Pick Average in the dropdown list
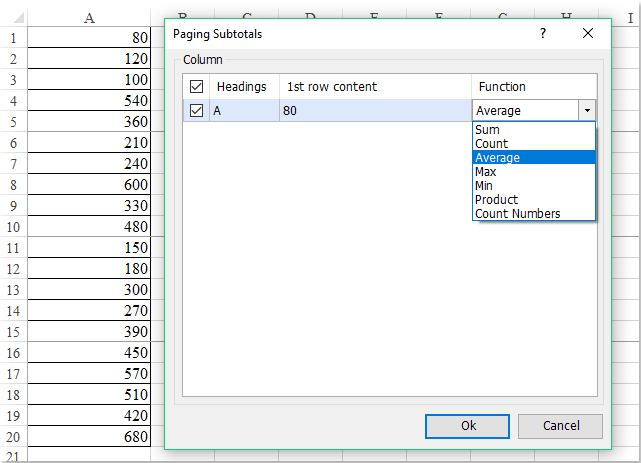 [x=497, y=158]
